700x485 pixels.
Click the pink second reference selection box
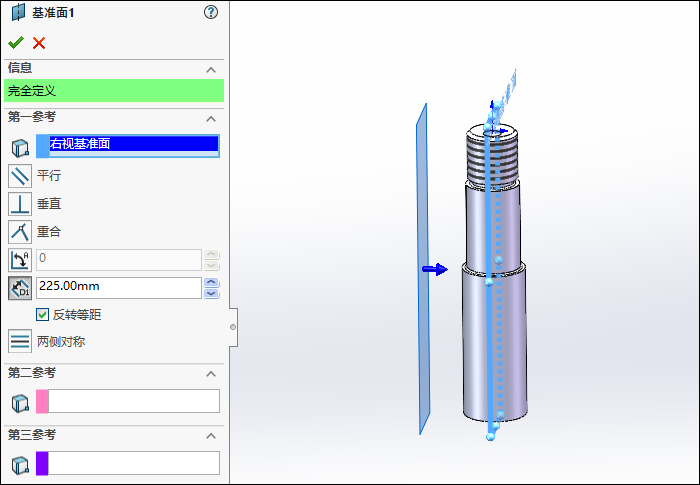pos(127,401)
